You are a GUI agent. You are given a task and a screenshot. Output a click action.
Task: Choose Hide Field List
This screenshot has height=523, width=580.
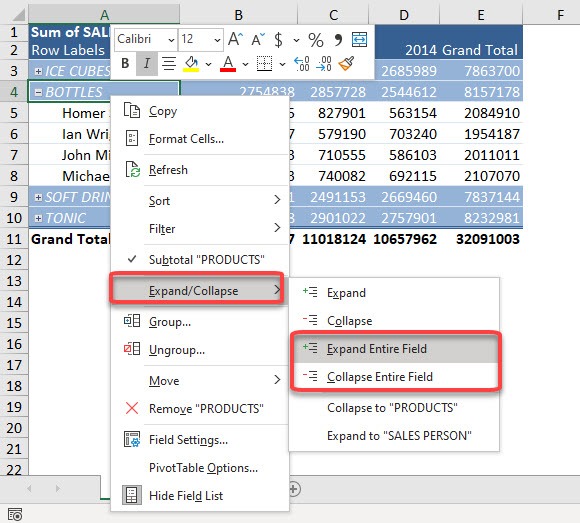point(200,495)
